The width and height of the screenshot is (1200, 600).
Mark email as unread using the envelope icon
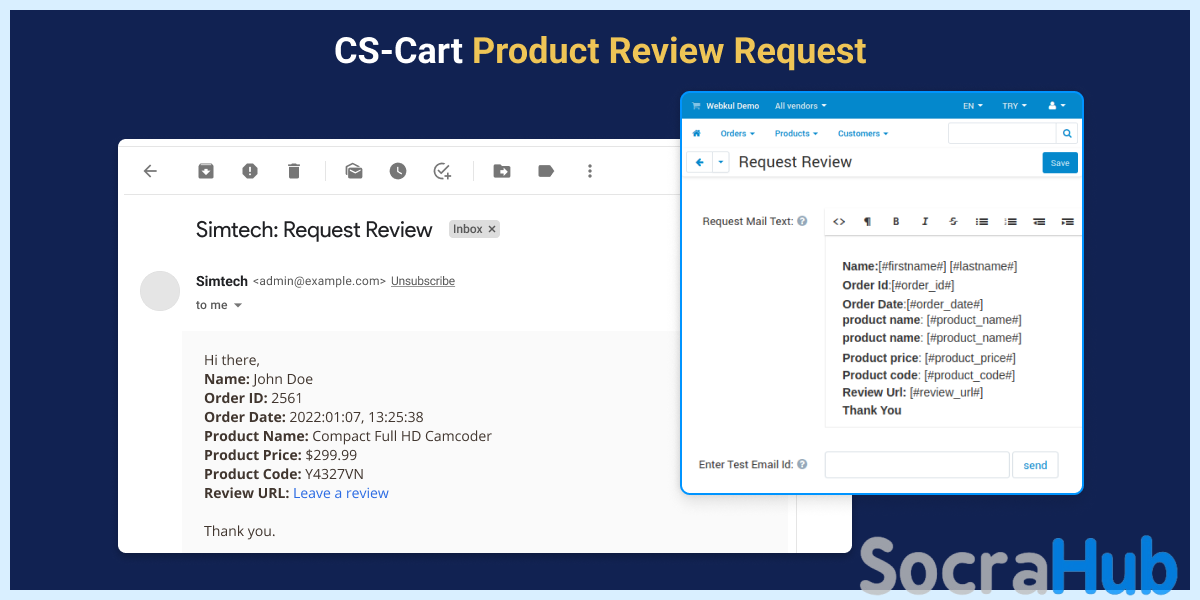pyautogui.click(x=354, y=171)
